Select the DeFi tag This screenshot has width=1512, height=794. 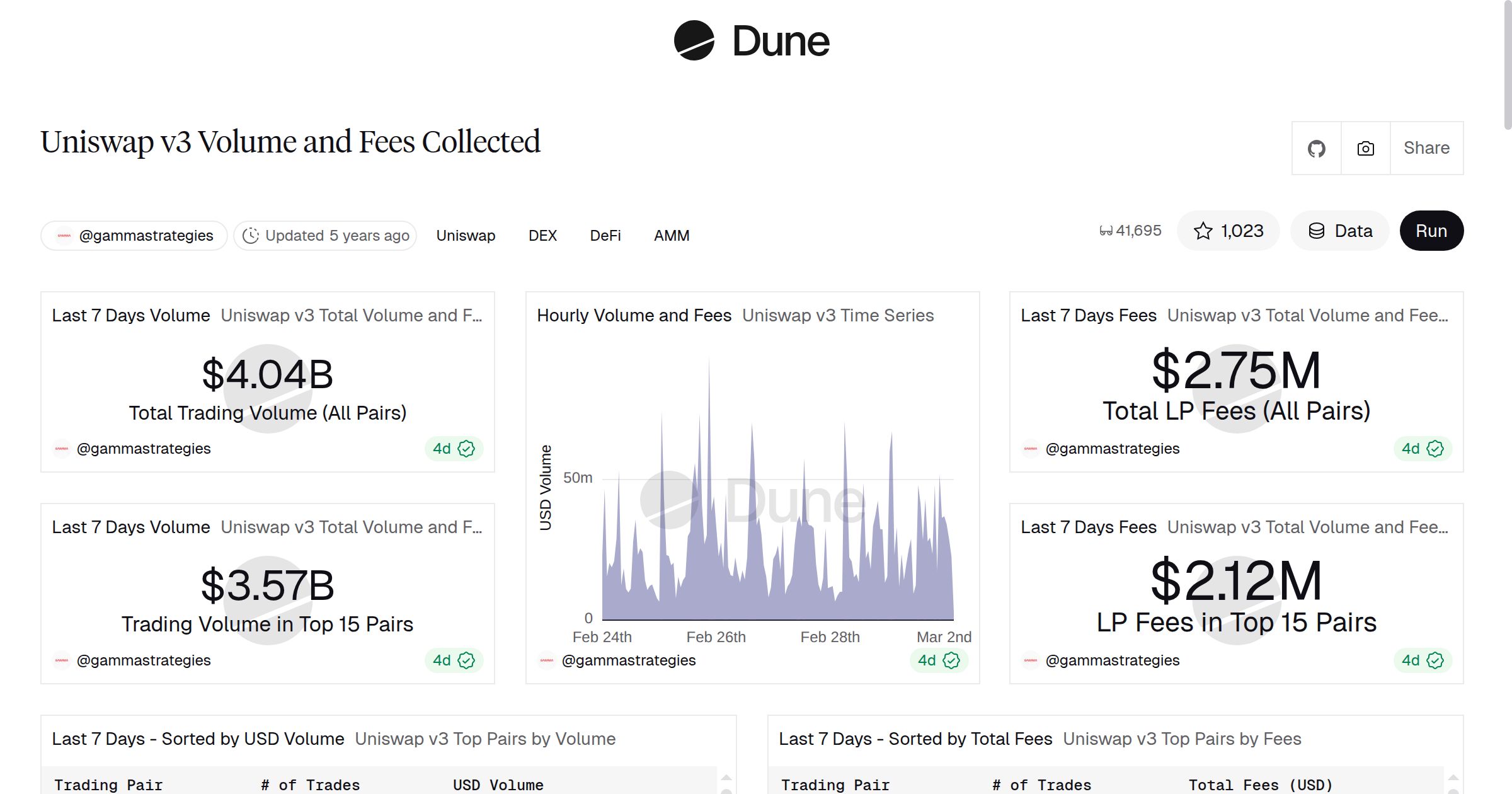point(605,235)
